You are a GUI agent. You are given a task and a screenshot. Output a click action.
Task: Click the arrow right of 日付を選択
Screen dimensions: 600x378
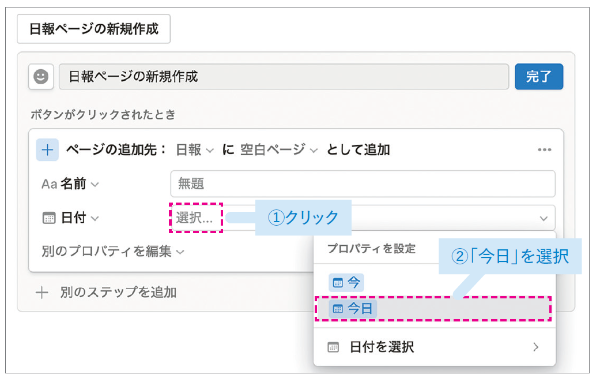536,347
